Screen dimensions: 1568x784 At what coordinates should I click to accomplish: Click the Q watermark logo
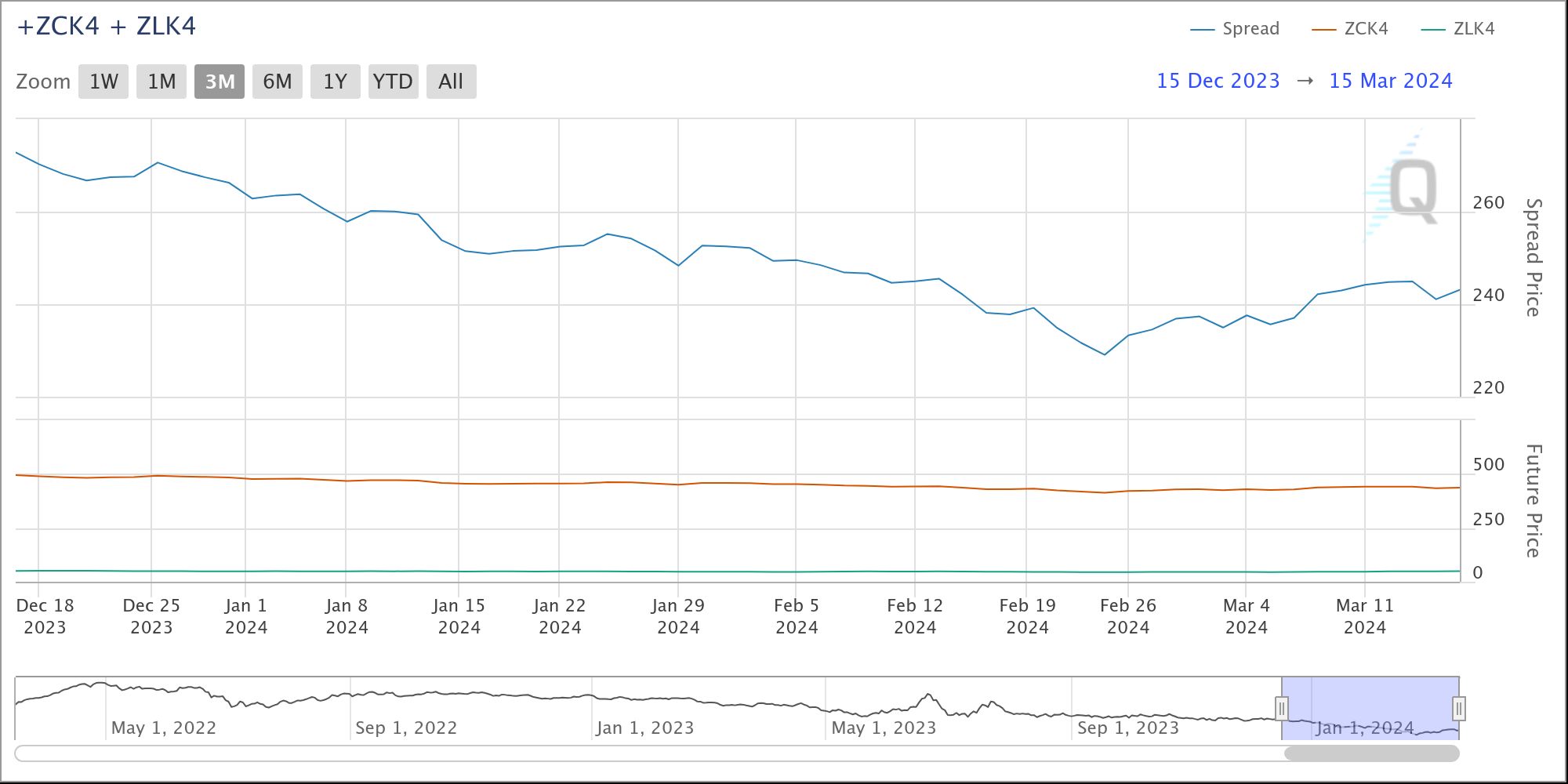[x=1413, y=191]
